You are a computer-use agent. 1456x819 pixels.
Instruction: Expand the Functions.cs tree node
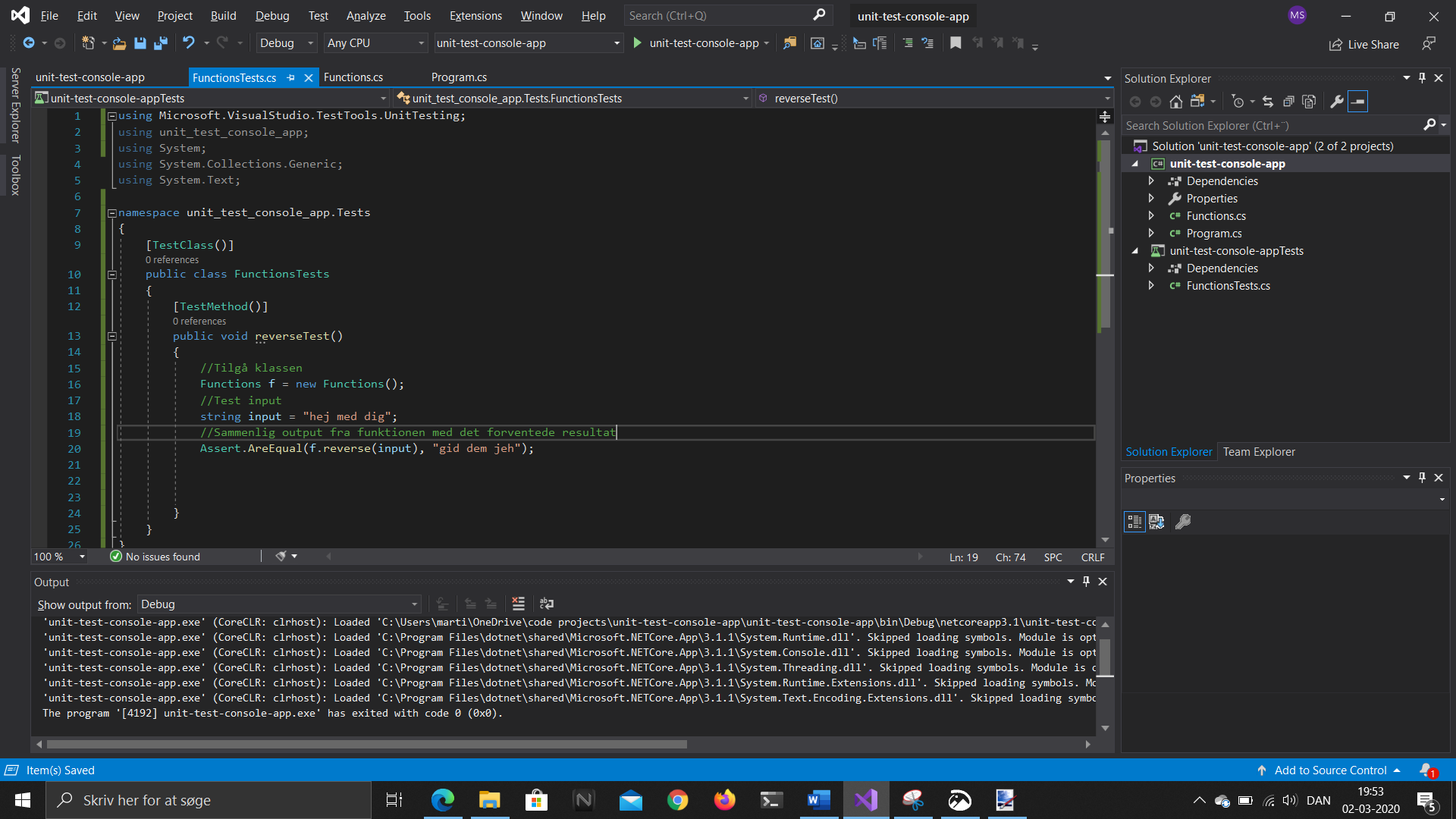[1151, 216]
